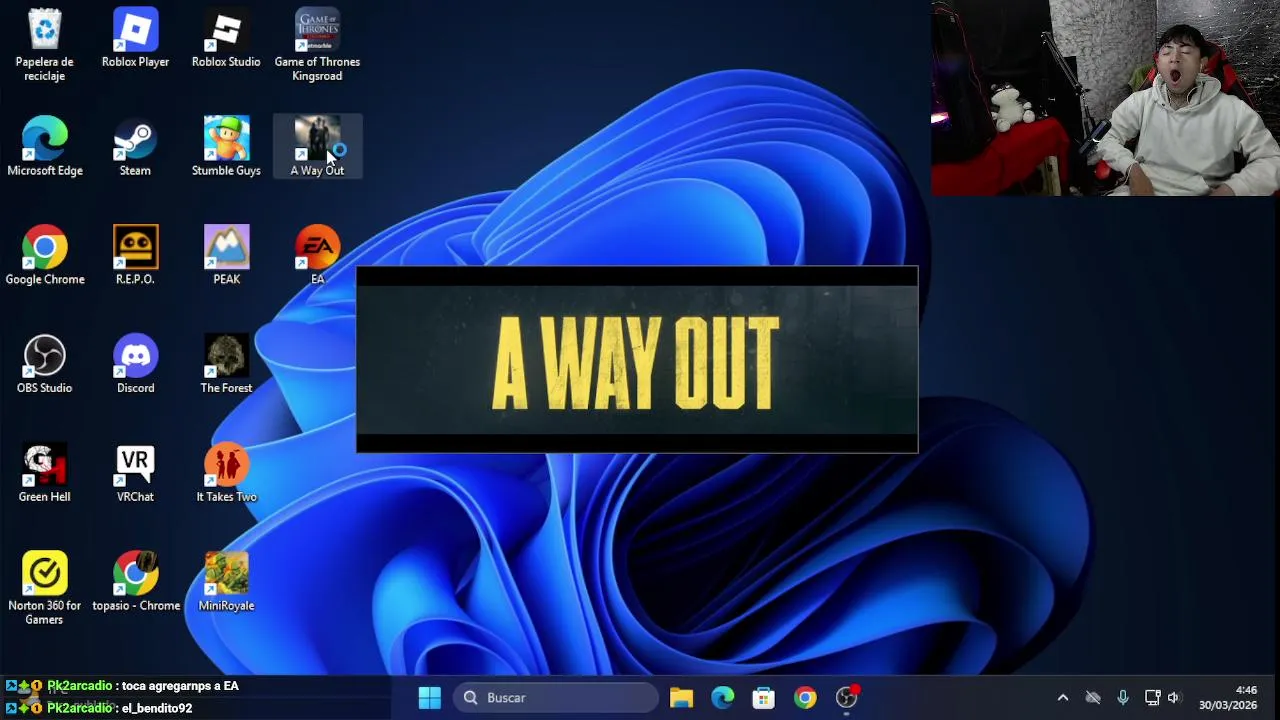The height and width of the screenshot is (720, 1280).
Task: Open the Windows Start menu
Action: point(430,698)
